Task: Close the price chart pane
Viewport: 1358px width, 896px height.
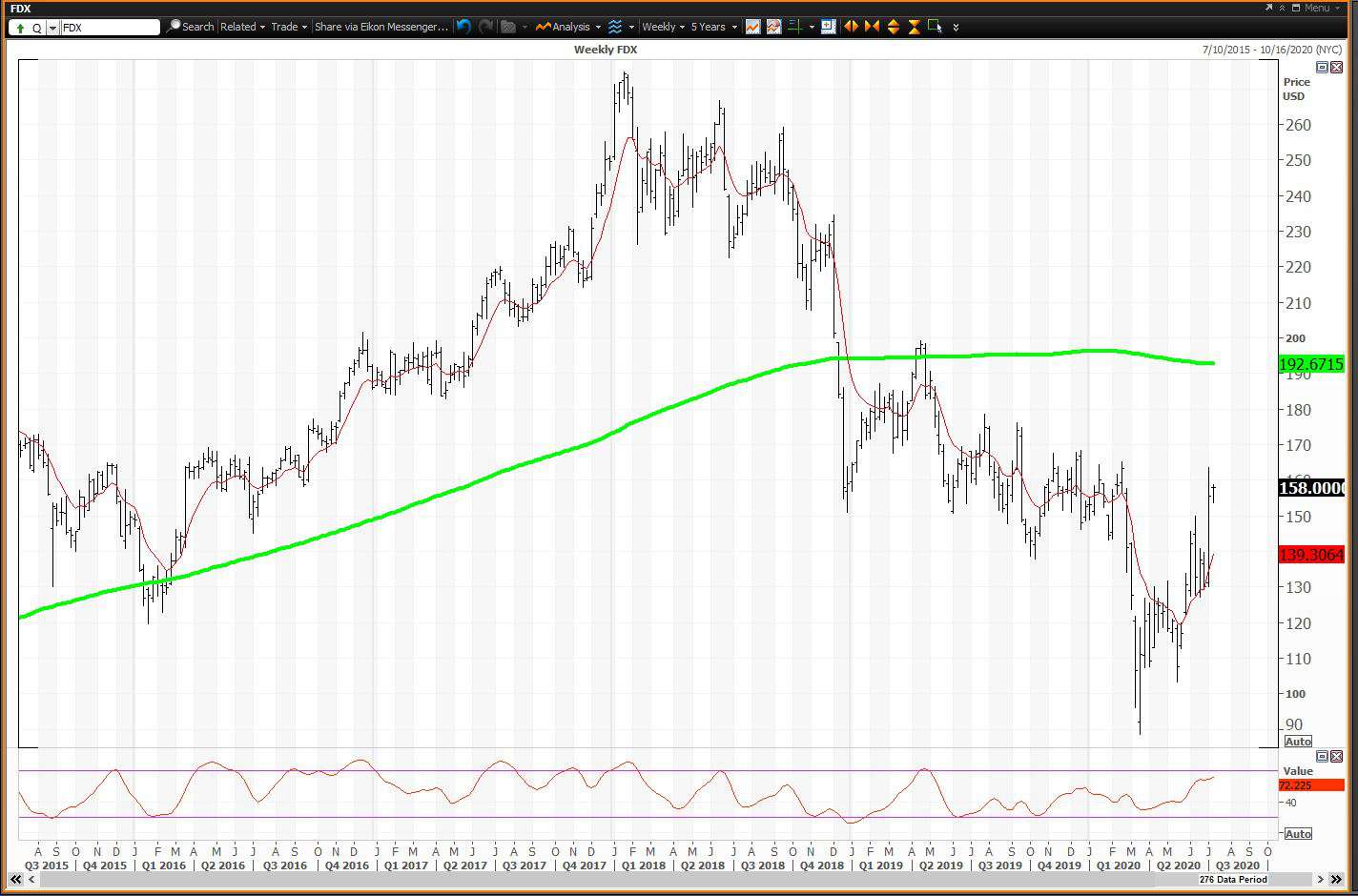Action: click(1336, 68)
